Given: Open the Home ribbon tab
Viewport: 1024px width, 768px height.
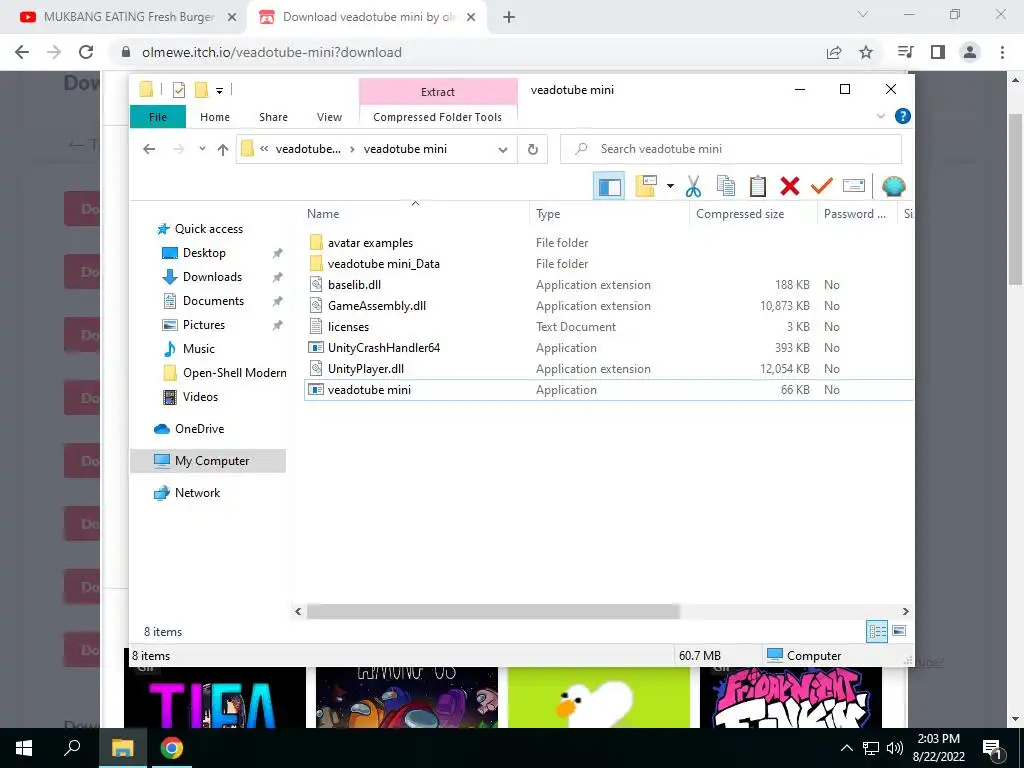Looking at the screenshot, I should pyautogui.click(x=215, y=117).
